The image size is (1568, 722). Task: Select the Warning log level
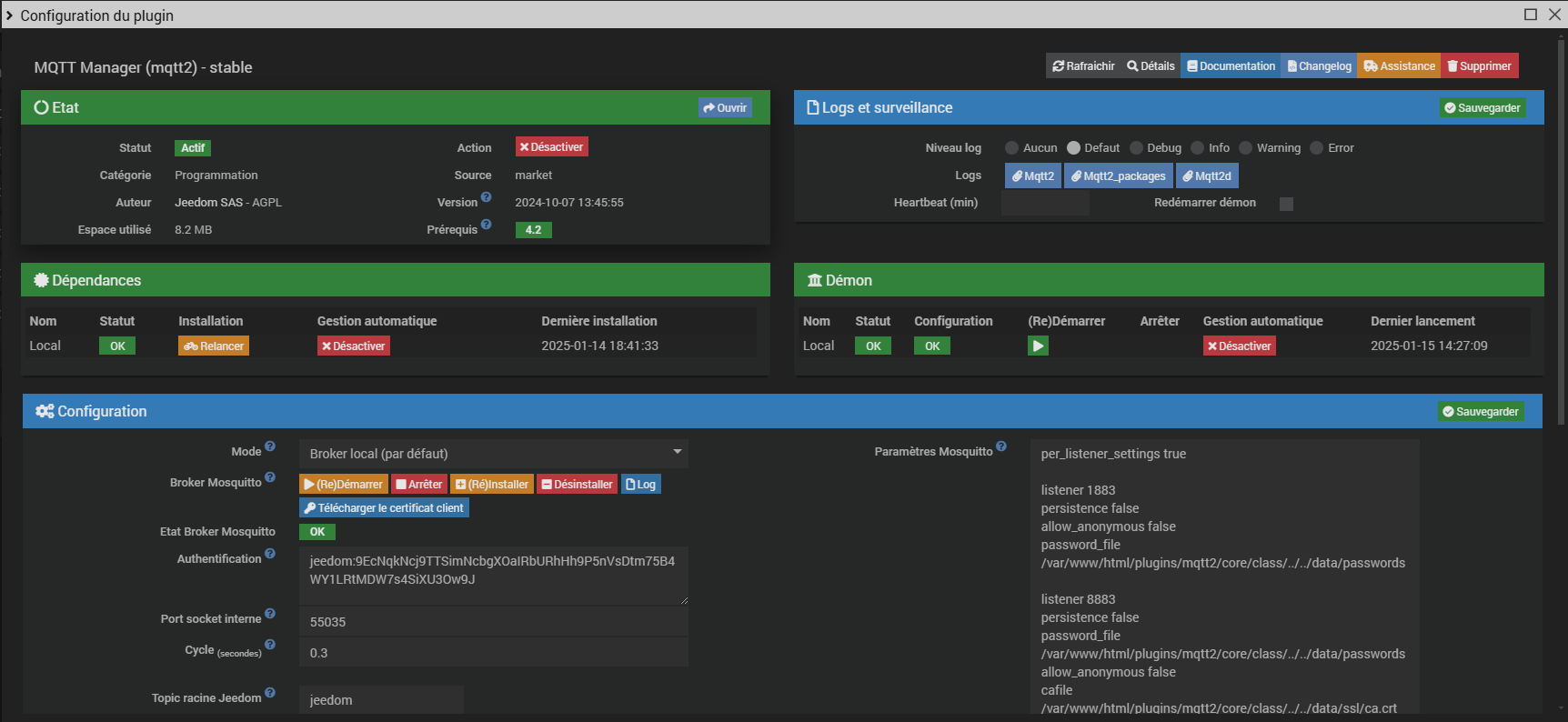(1246, 148)
